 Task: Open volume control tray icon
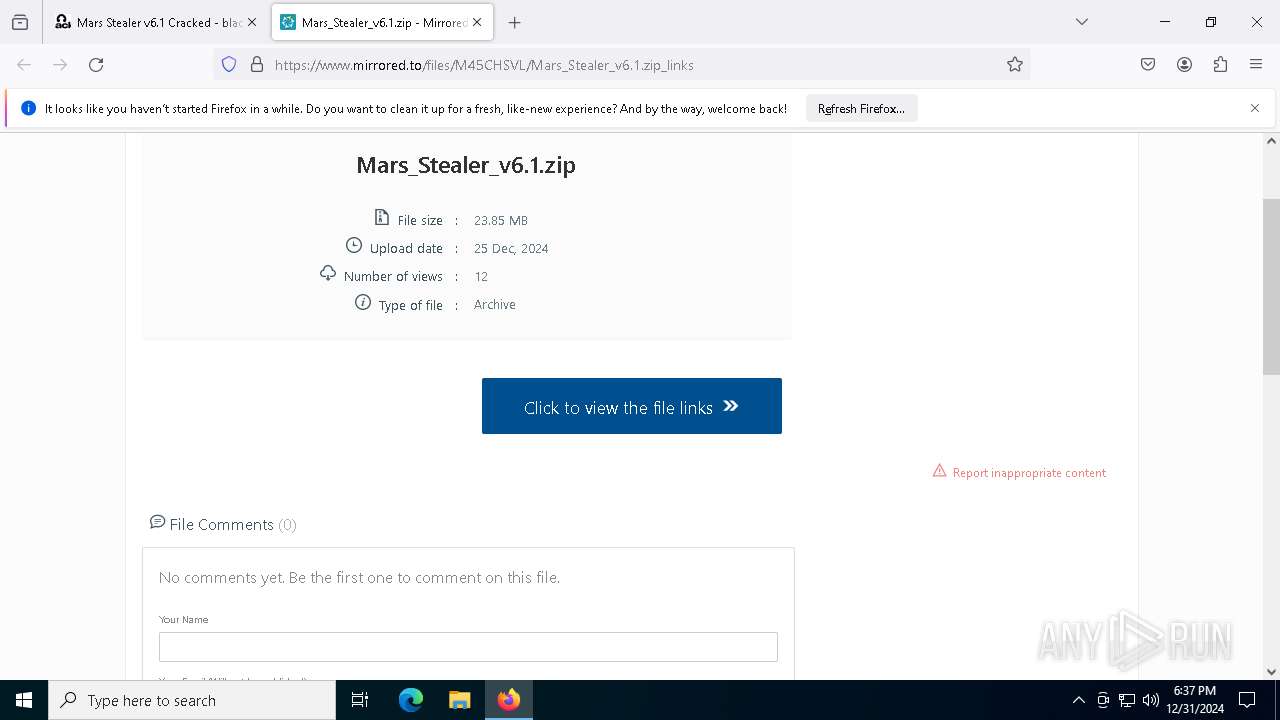[x=1151, y=700]
